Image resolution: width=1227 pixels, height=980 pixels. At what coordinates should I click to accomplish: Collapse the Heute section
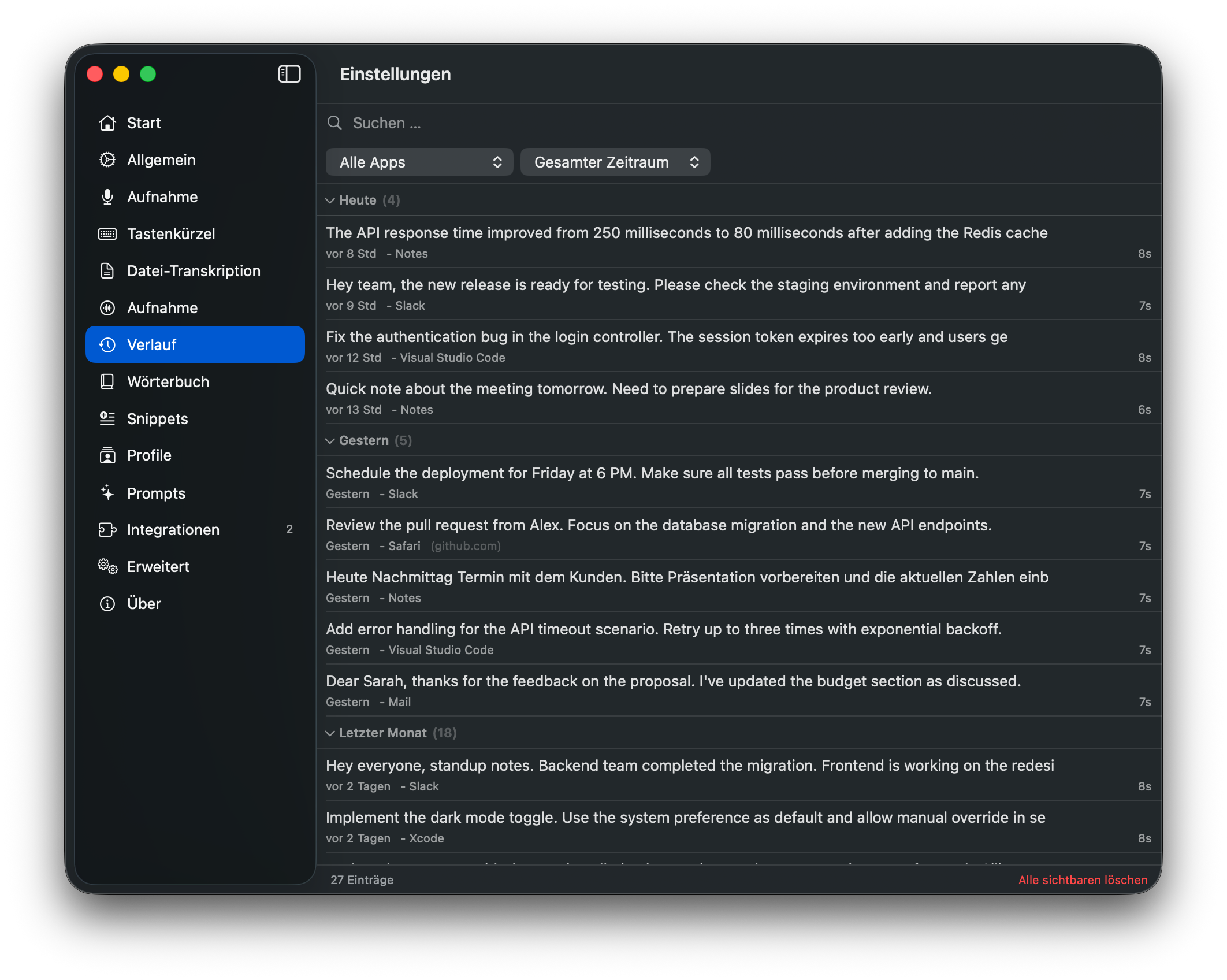coord(330,201)
